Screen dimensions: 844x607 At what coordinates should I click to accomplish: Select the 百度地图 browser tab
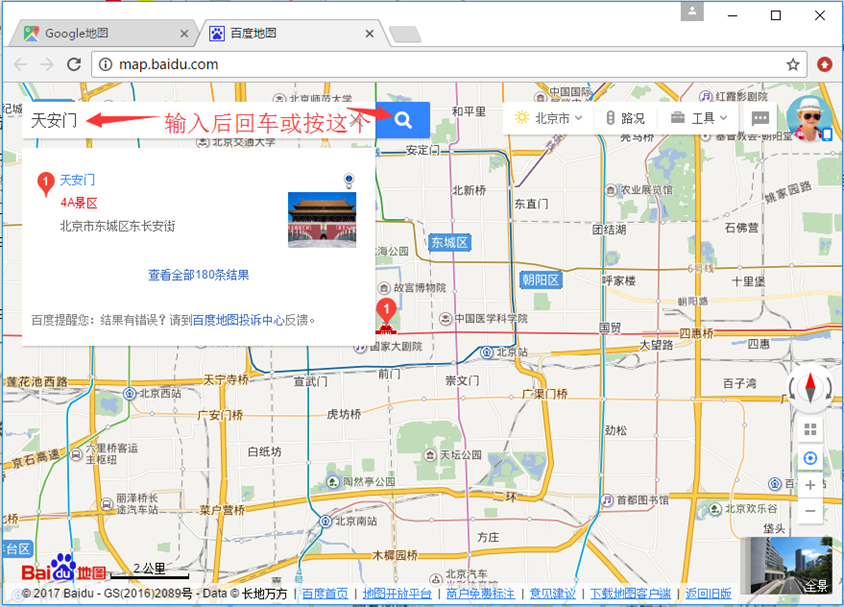[x=291, y=33]
